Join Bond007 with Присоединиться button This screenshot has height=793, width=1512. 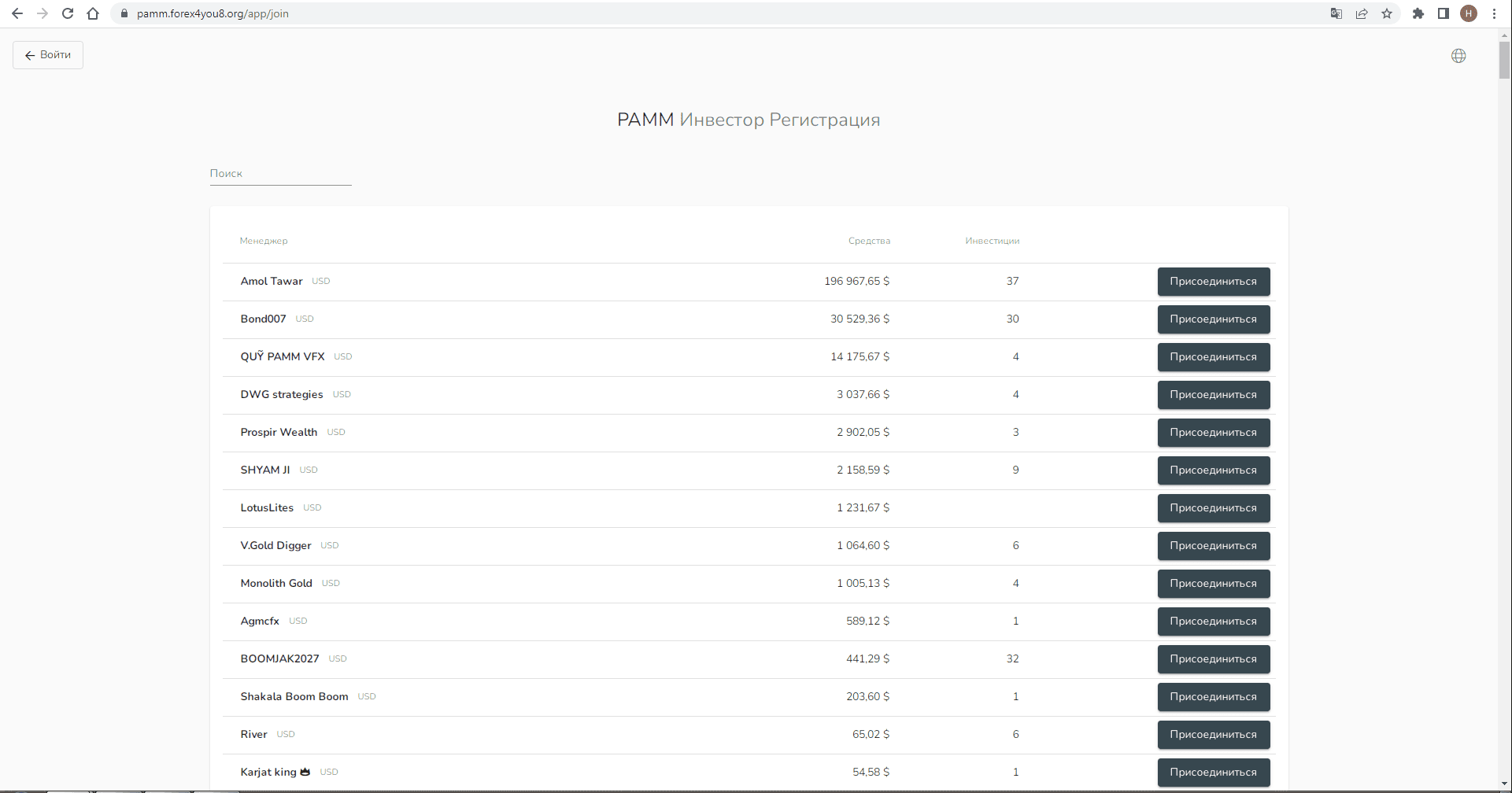[1214, 319]
